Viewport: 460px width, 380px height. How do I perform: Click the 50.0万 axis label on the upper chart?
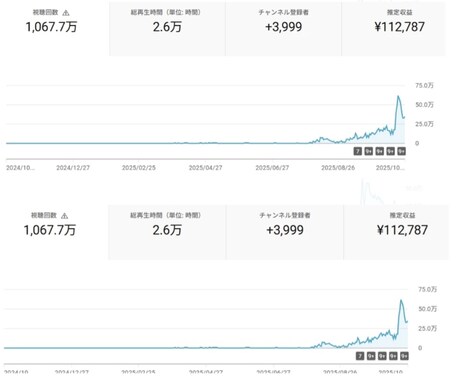click(x=424, y=105)
